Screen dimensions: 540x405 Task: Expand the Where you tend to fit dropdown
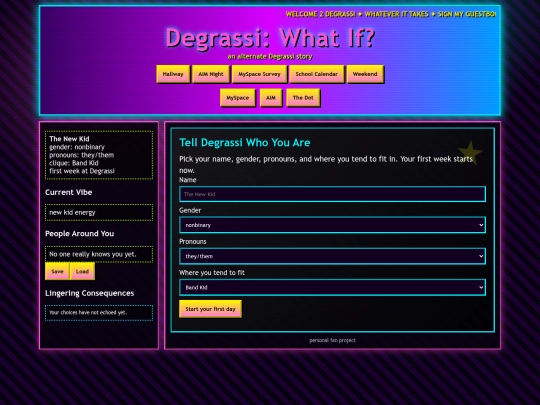coord(332,288)
